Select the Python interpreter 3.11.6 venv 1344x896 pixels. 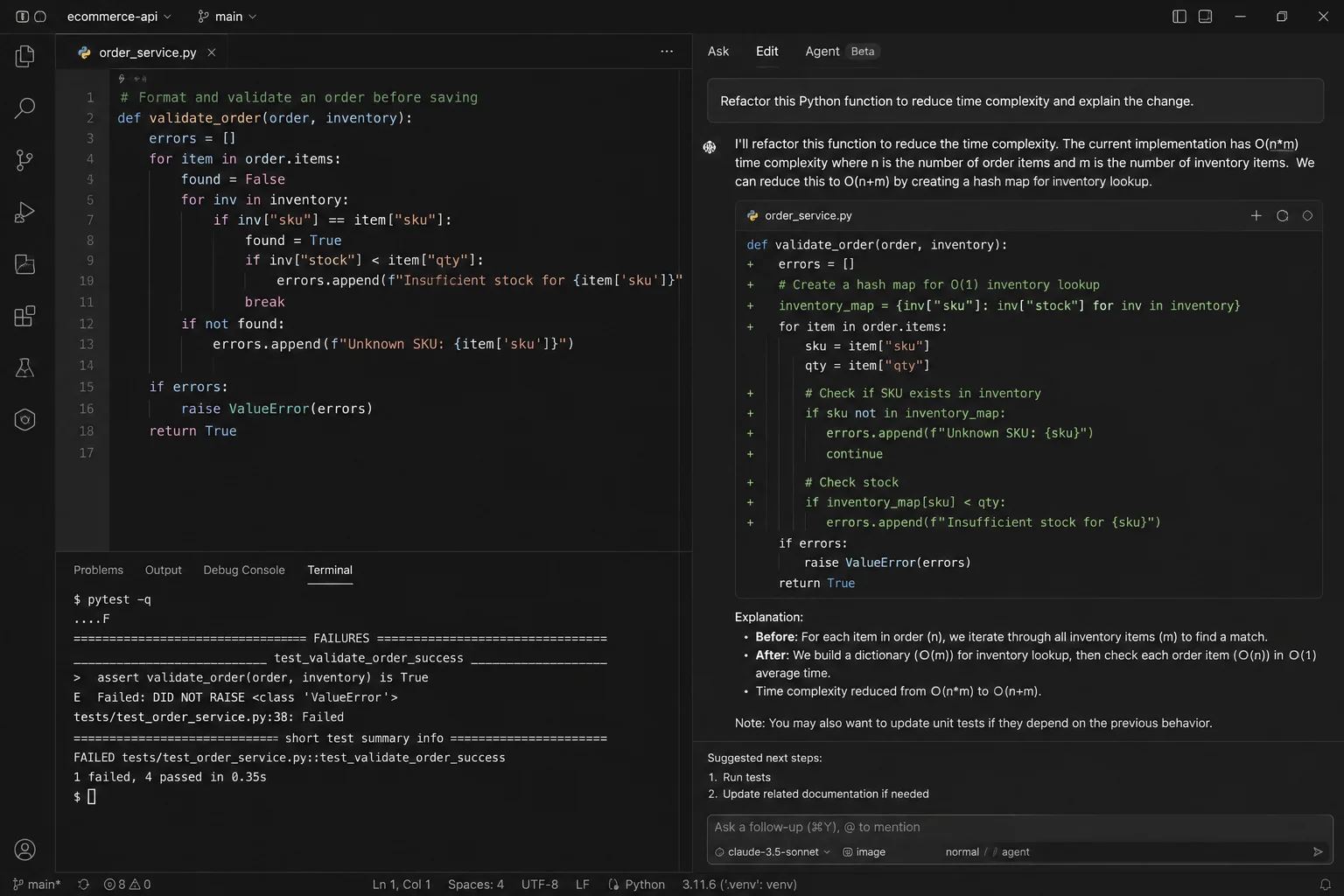pyautogui.click(x=739, y=885)
